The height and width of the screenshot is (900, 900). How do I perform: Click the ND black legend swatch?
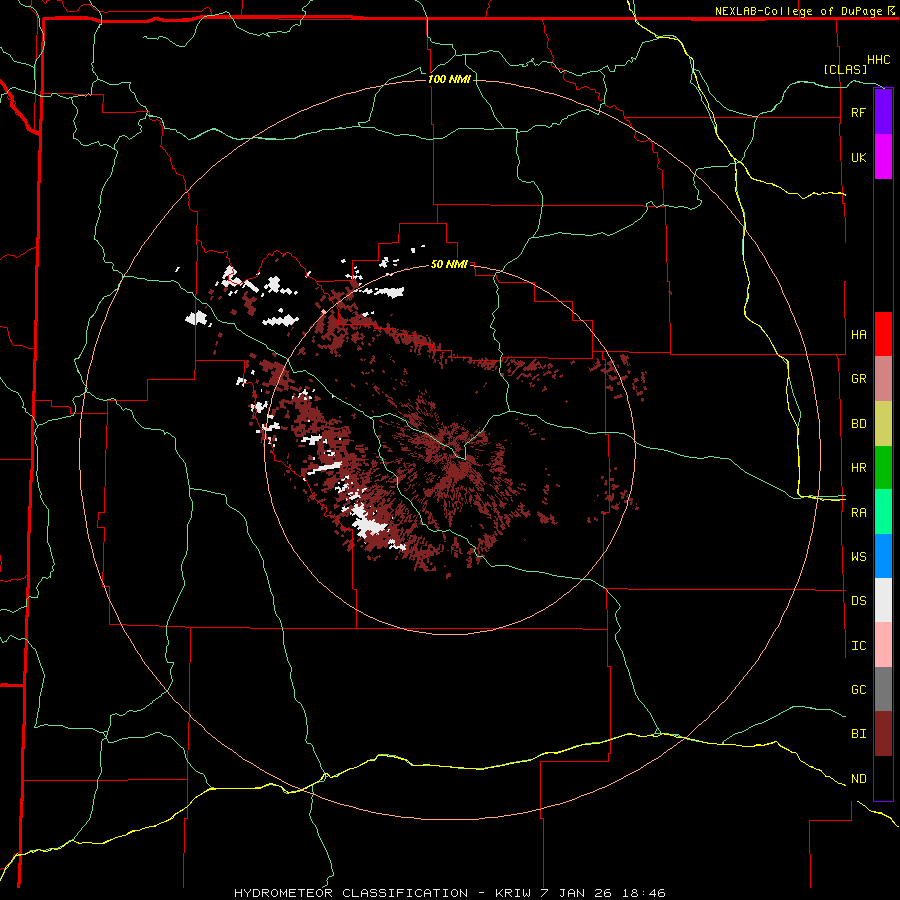[x=883, y=778]
